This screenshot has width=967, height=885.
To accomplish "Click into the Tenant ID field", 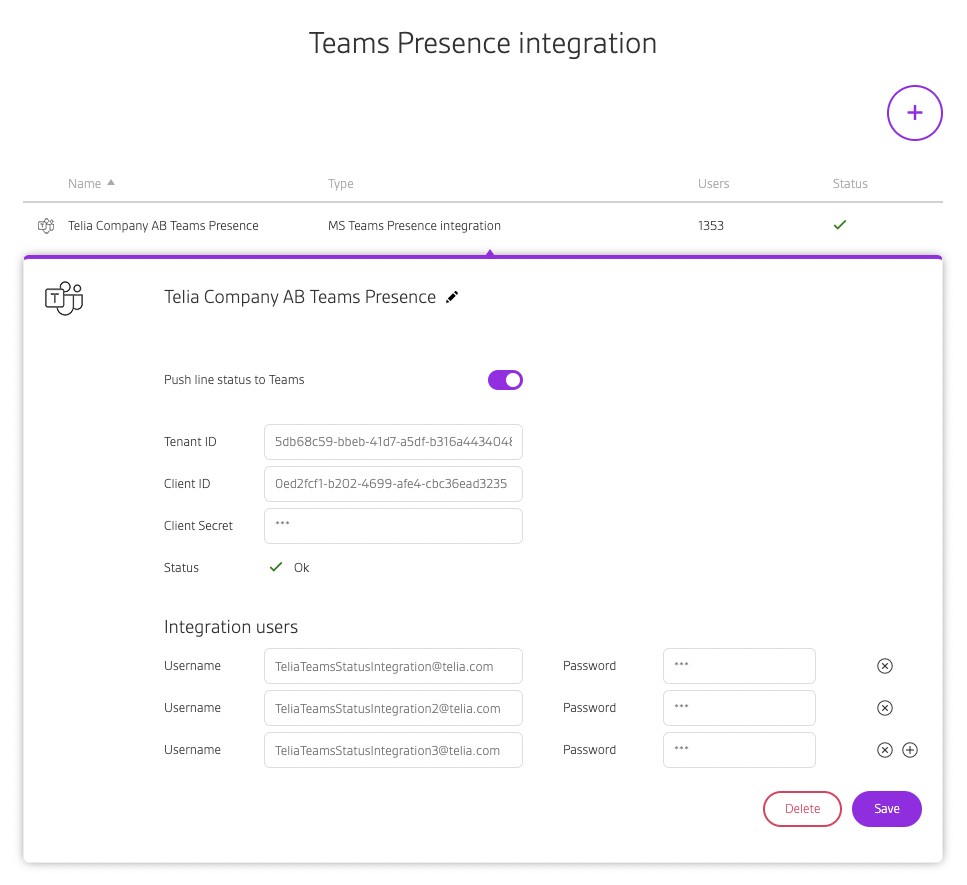I will click(x=393, y=442).
